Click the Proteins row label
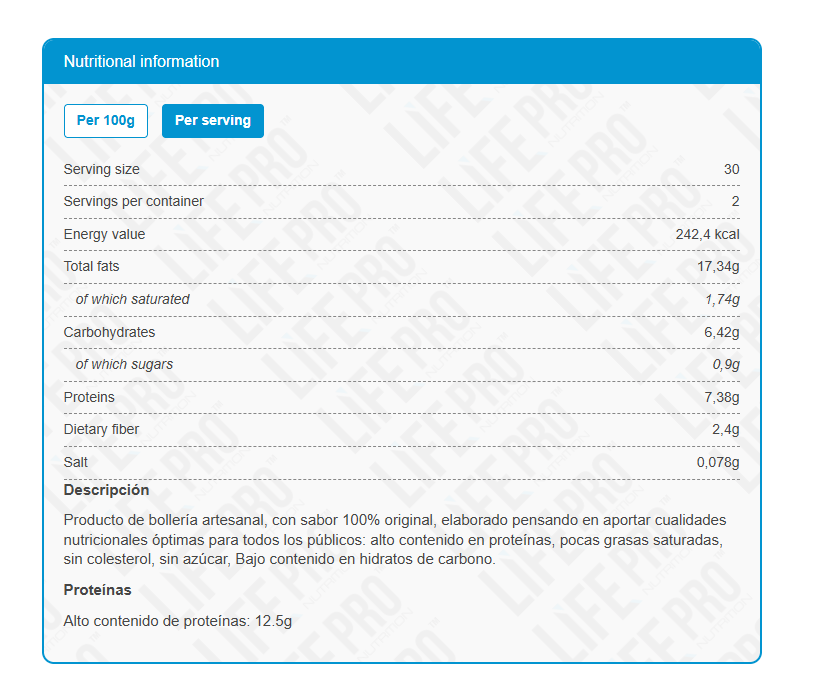The image size is (823, 688). pyautogui.click(x=89, y=397)
